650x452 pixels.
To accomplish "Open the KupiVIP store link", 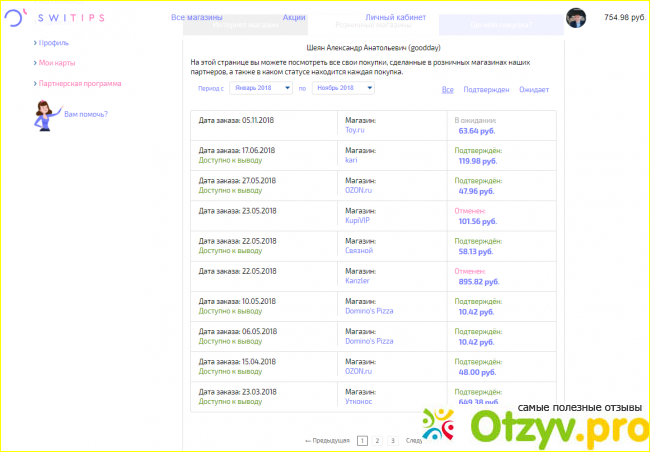I will pyautogui.click(x=359, y=220).
